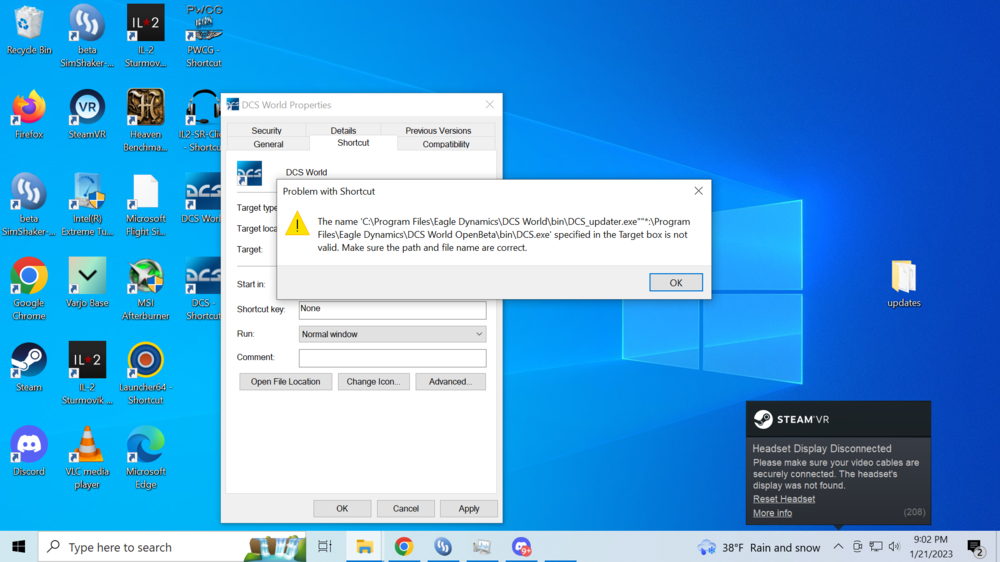Open the weather widget showing 38°F
The image size is (1000, 562).
point(759,547)
